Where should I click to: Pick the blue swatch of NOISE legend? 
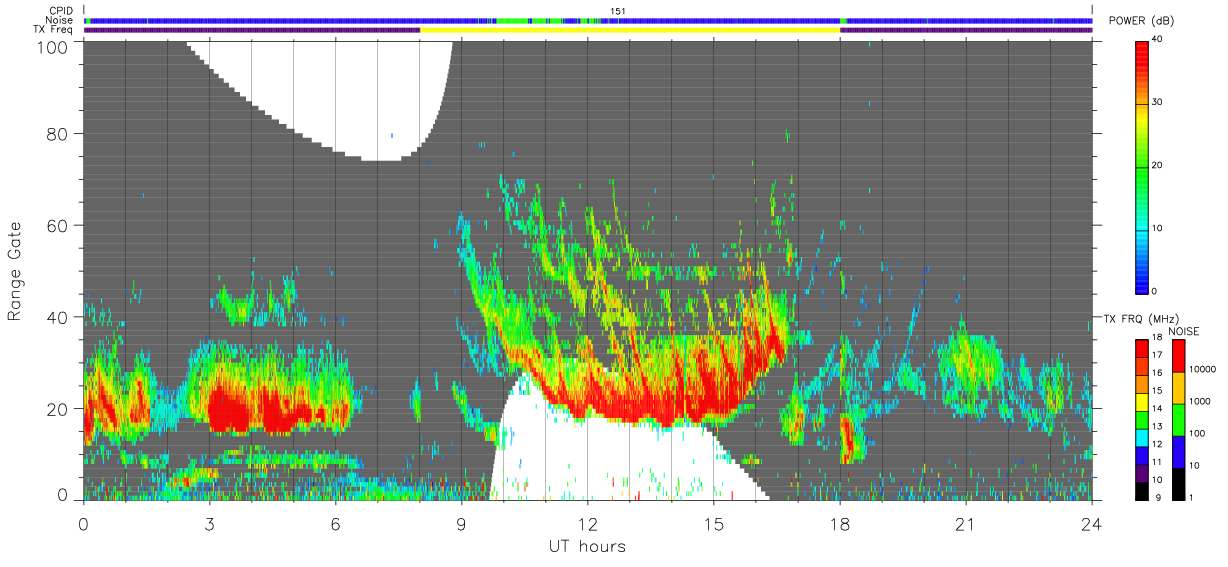point(1178,452)
